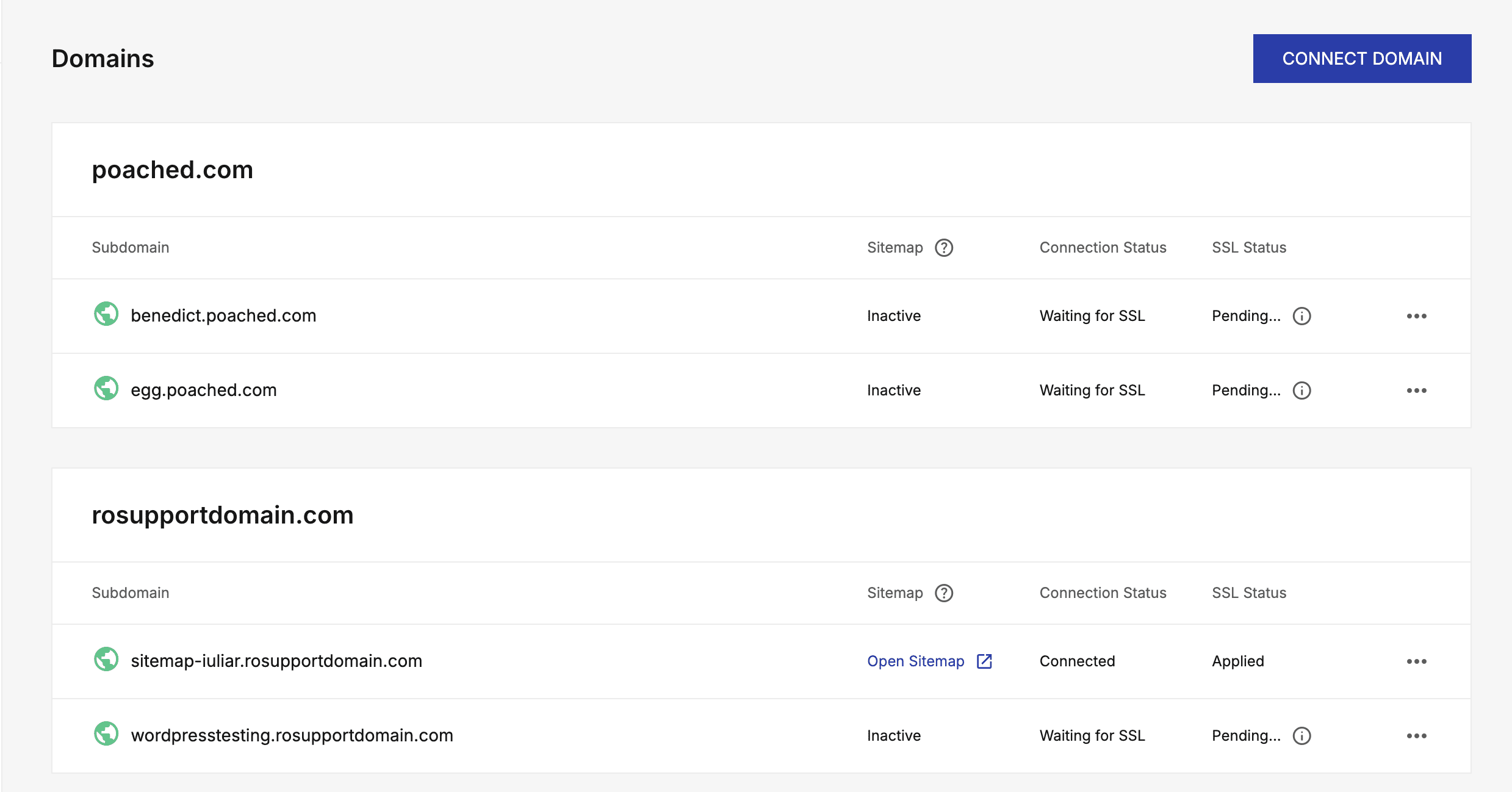Image resolution: width=1512 pixels, height=792 pixels.
Task: Click the SSL info icon for egg.poached.com
Action: [1301, 391]
